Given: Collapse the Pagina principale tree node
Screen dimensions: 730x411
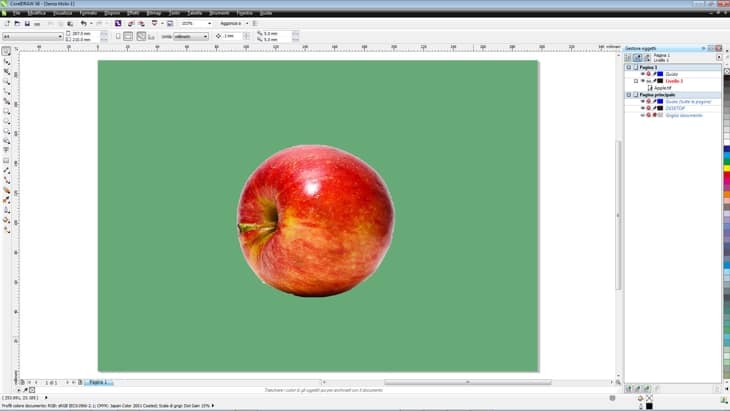Looking at the screenshot, I should (x=629, y=94).
